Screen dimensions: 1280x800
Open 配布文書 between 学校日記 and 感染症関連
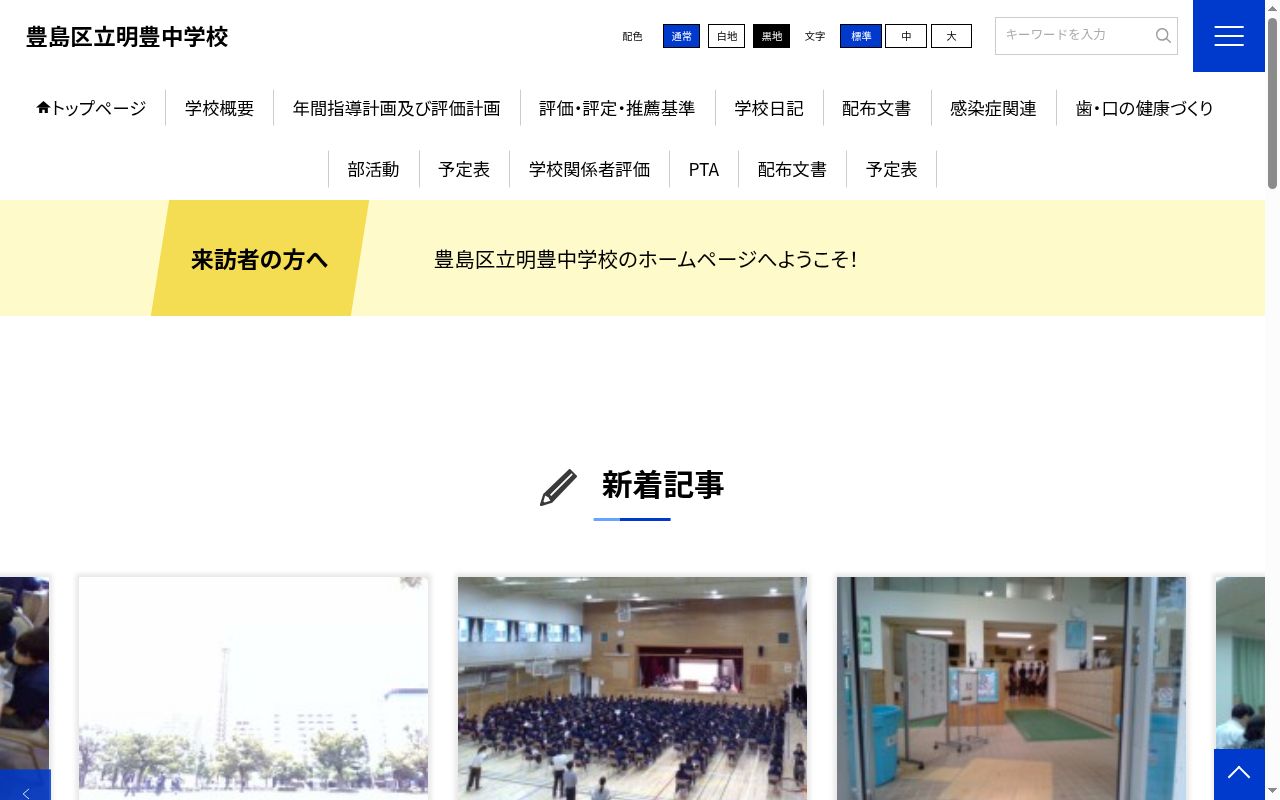point(877,108)
